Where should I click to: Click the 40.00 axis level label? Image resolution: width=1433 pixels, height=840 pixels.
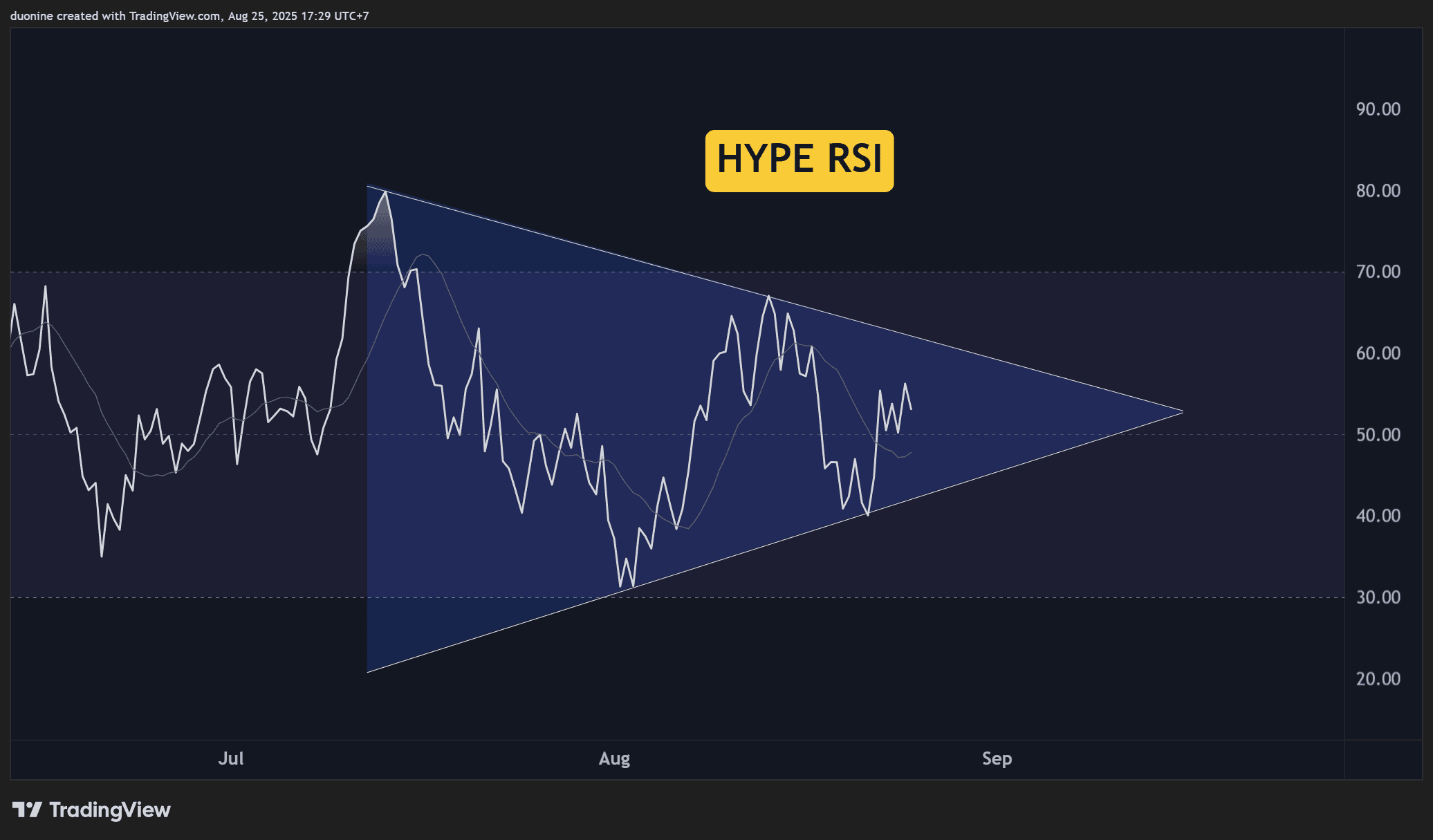pos(1378,516)
